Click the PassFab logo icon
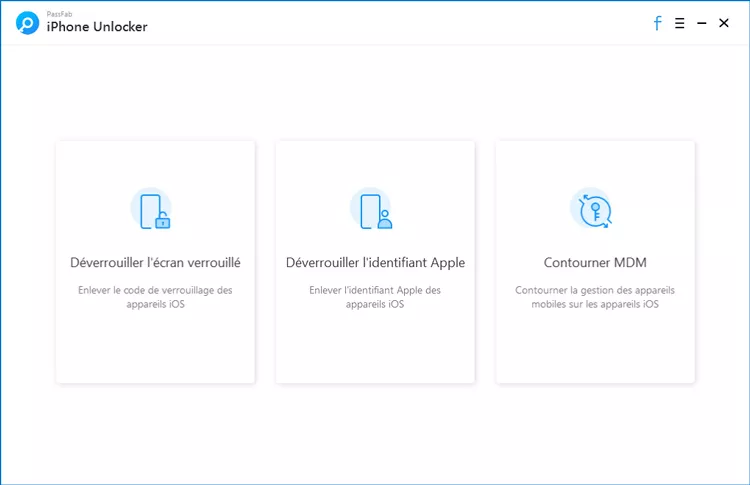Viewport: 750px width, 485px height. click(x=28, y=24)
